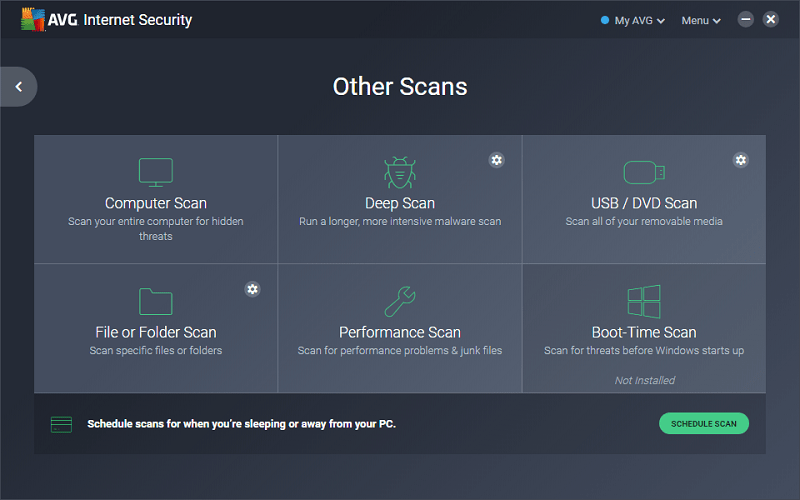Open the Menu dropdown
The height and width of the screenshot is (500, 800).
(701, 20)
